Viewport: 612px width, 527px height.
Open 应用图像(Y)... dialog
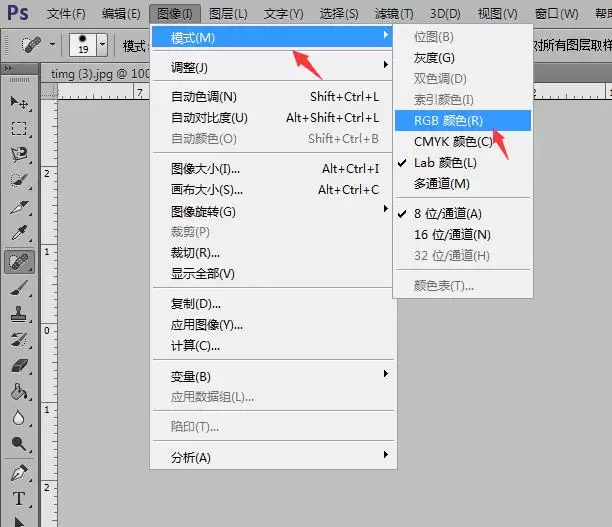click(272, 325)
